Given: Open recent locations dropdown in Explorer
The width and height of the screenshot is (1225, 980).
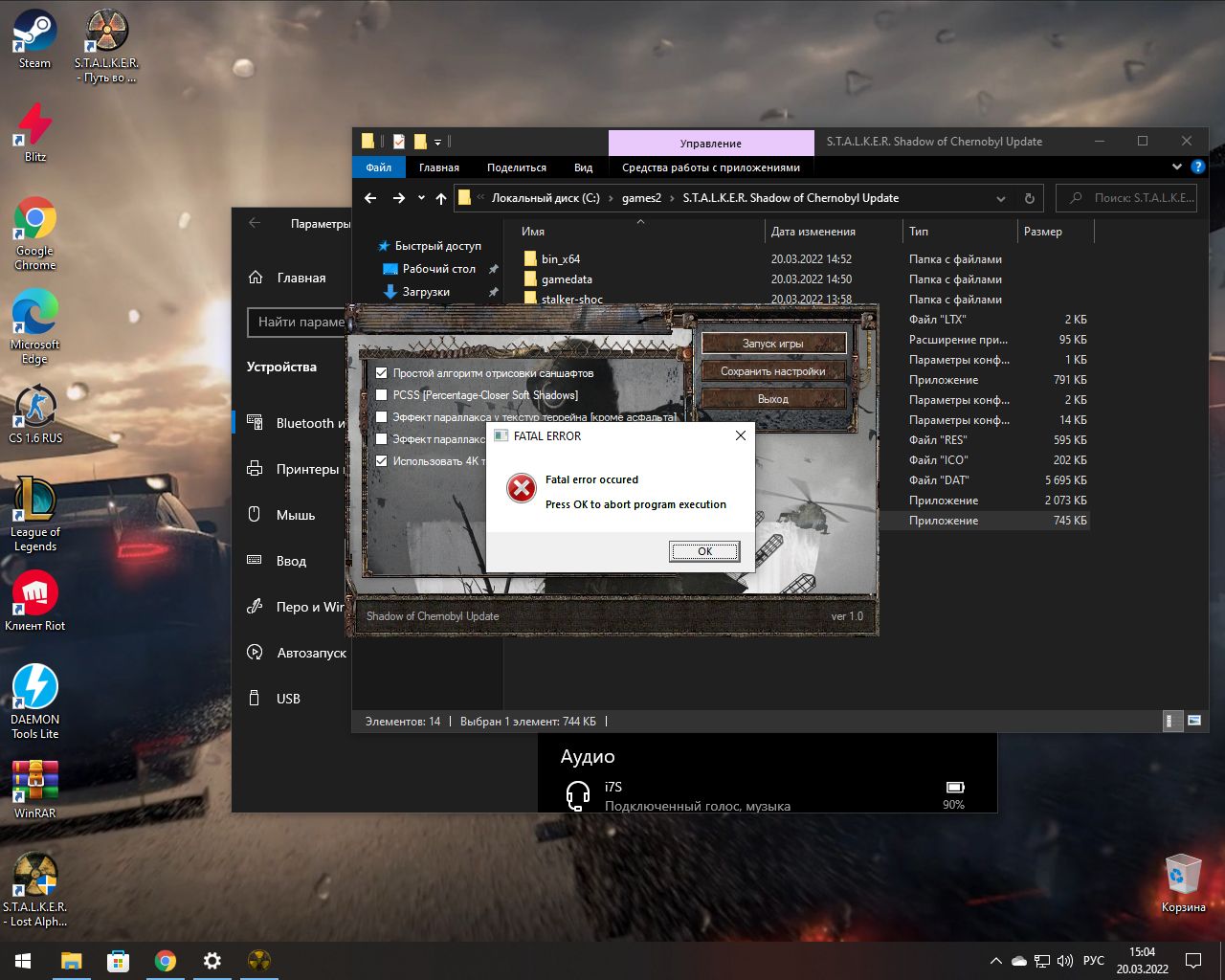Looking at the screenshot, I should click(421, 198).
